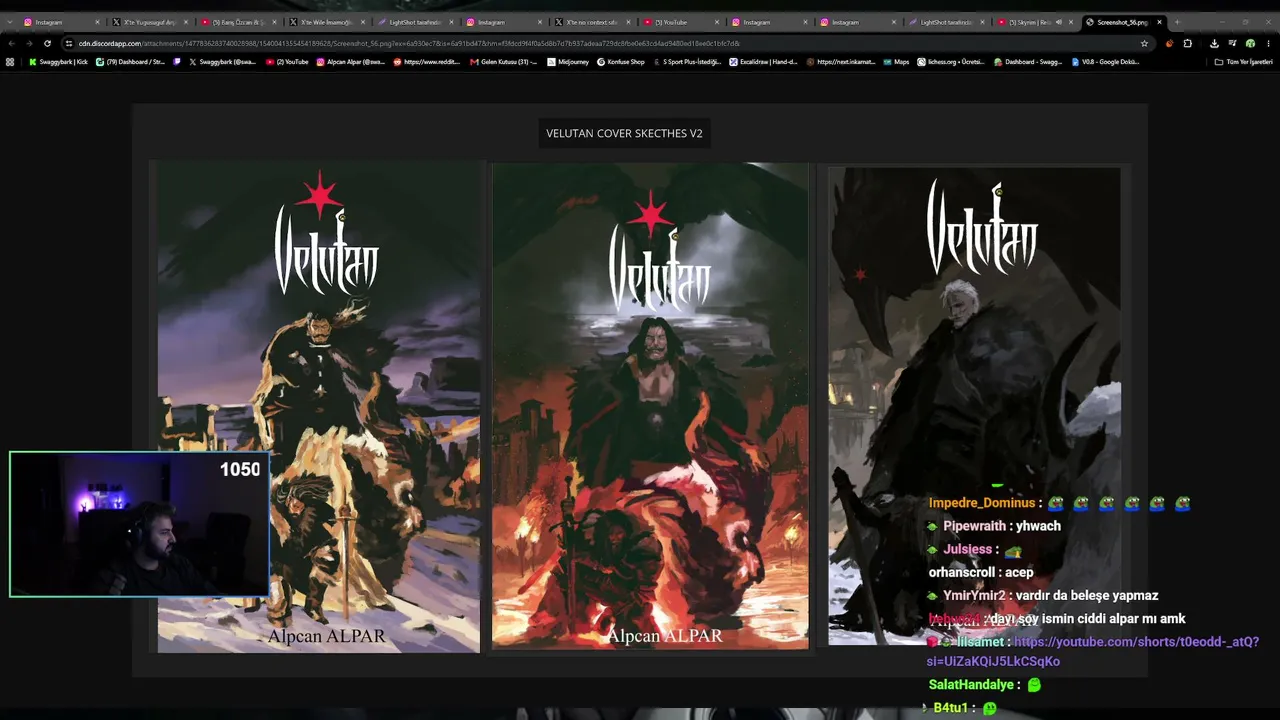Open the V0.8 - Google Dokü... bookmark
Viewport: 1280px width, 720px height.
1104,62
